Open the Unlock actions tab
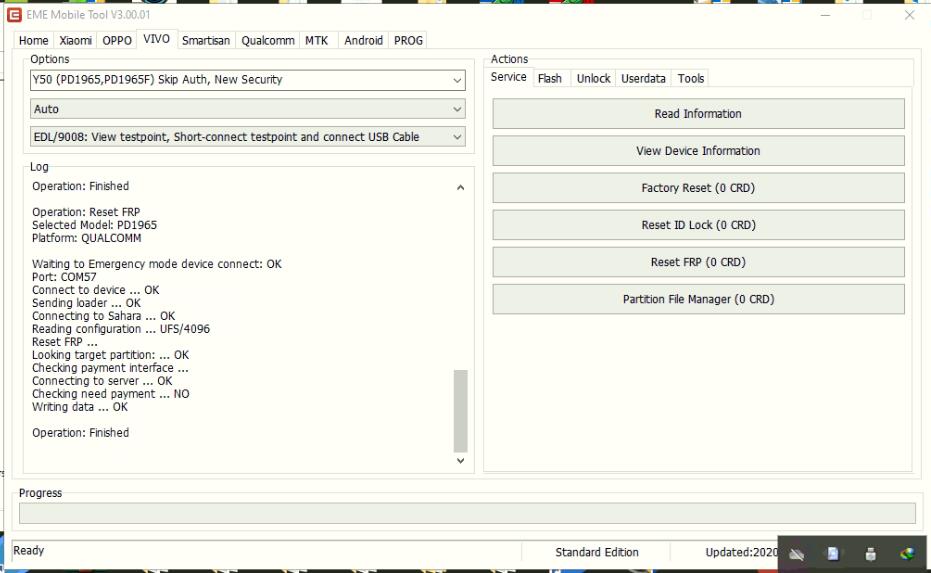931x573 pixels. tap(594, 78)
